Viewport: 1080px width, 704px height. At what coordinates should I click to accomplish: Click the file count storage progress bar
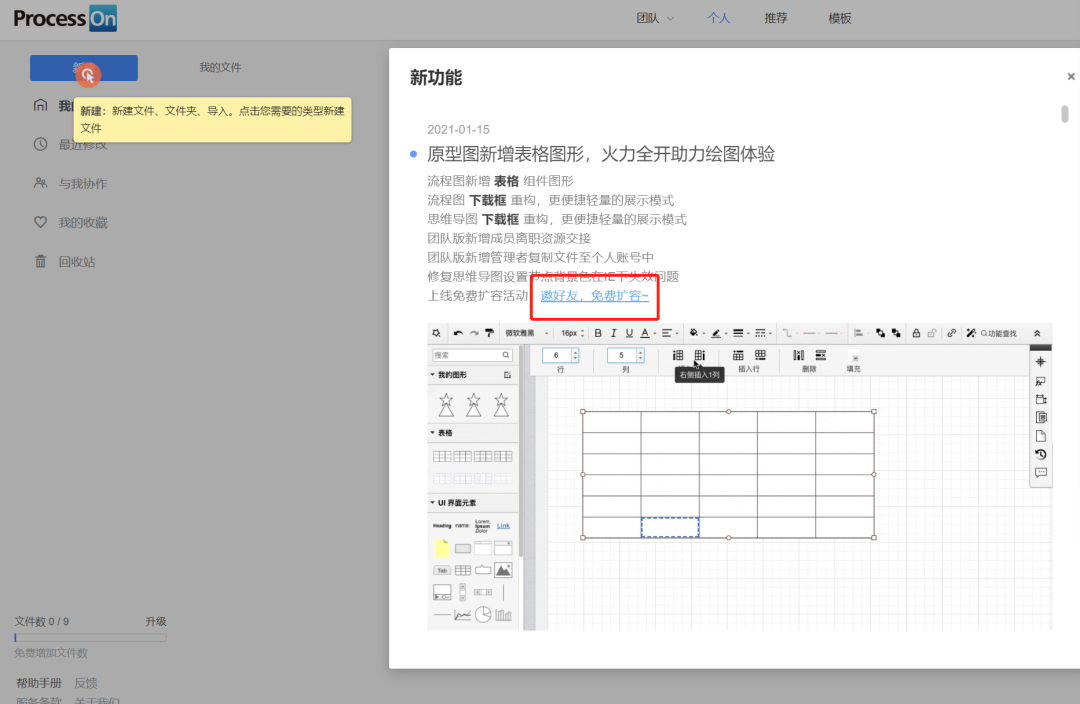pos(90,637)
